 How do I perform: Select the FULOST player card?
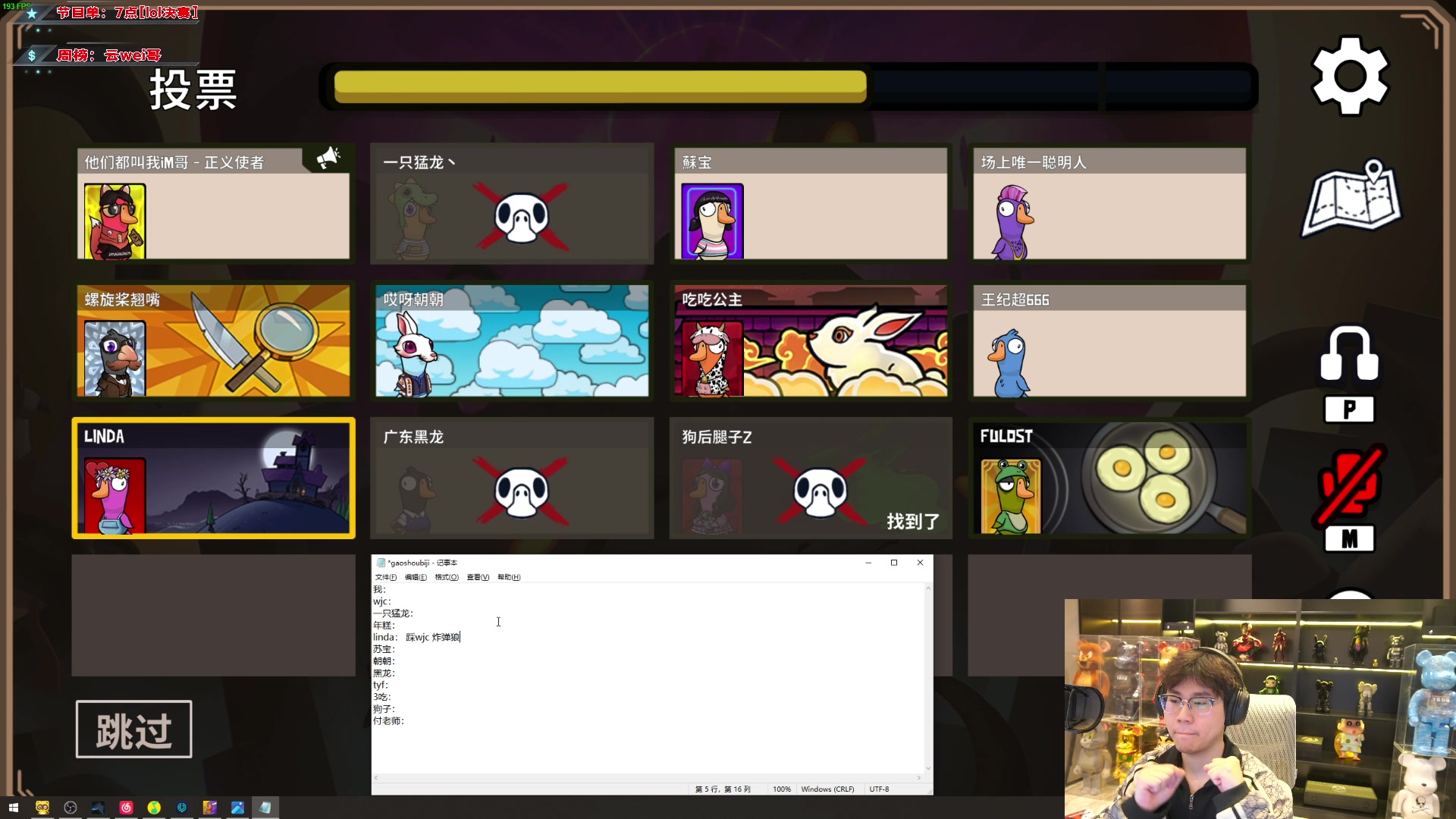tap(1109, 478)
